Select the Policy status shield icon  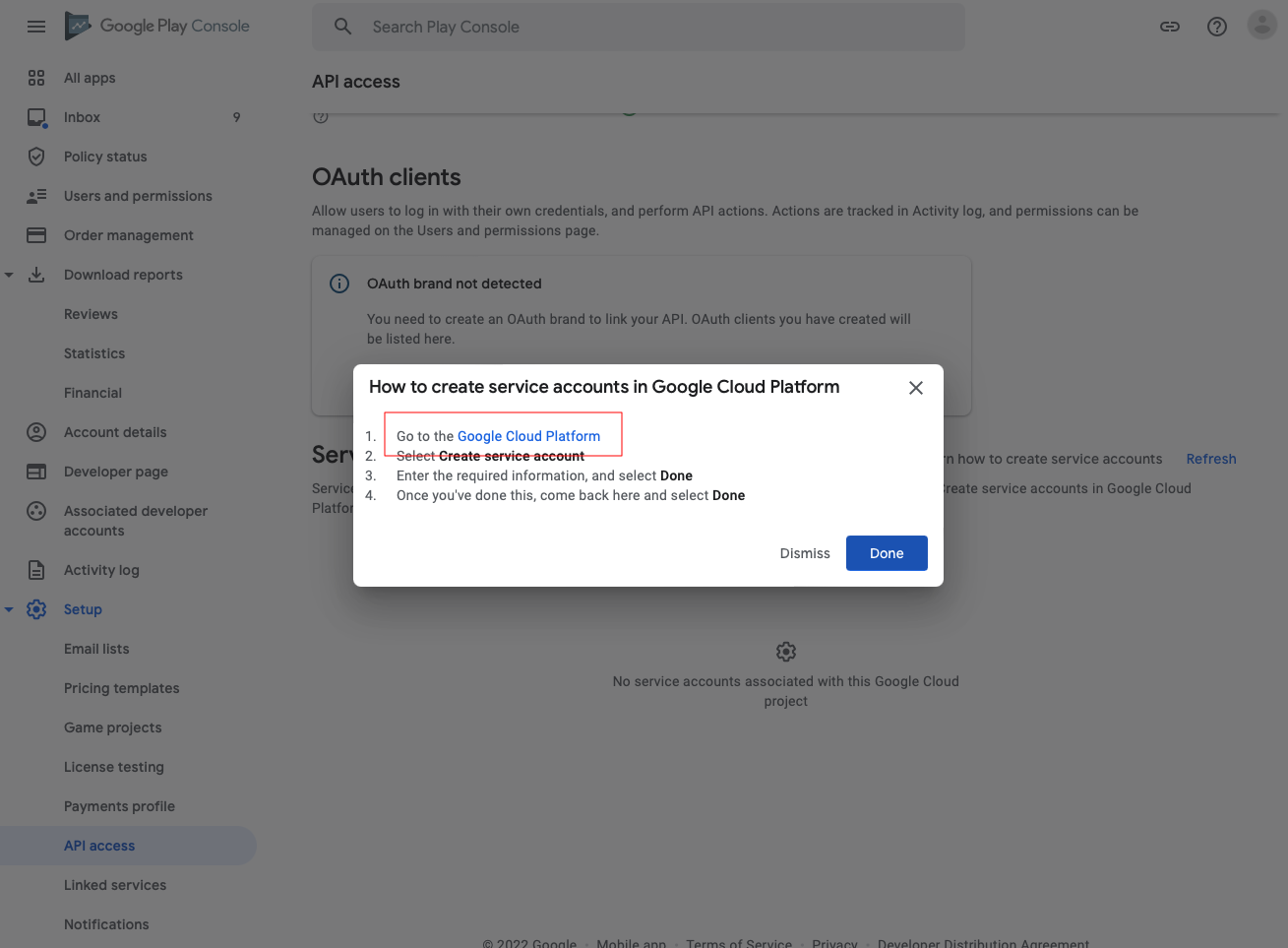(36, 157)
